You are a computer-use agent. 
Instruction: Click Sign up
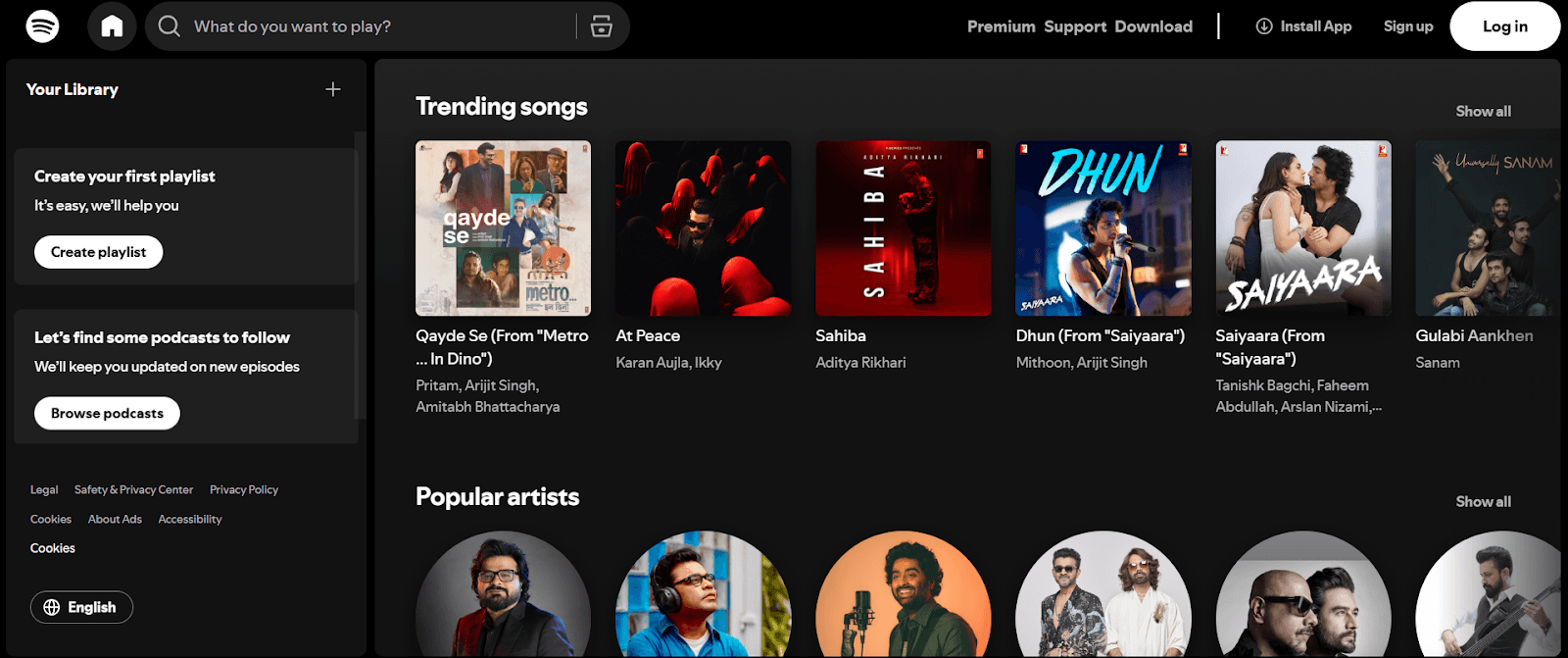(1408, 26)
